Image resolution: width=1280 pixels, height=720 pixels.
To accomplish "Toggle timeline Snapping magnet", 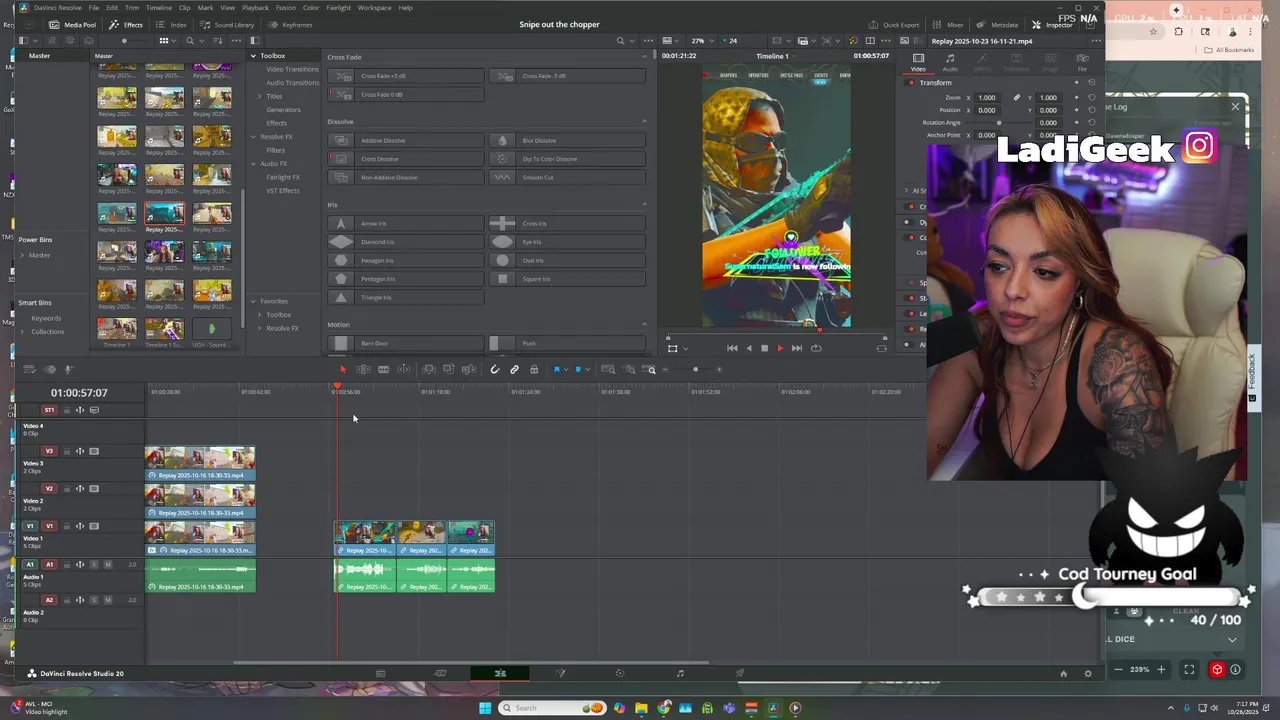I will click(x=495, y=370).
